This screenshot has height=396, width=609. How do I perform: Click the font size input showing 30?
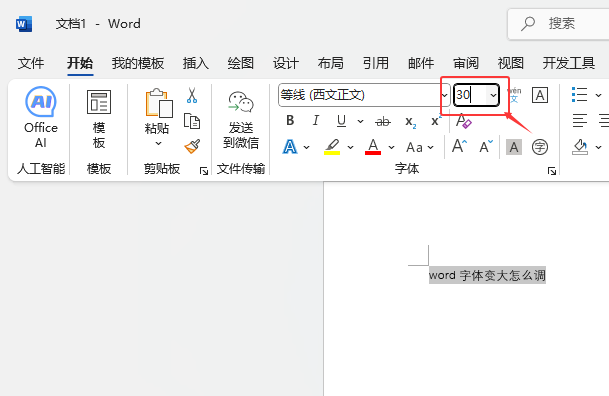[470, 95]
